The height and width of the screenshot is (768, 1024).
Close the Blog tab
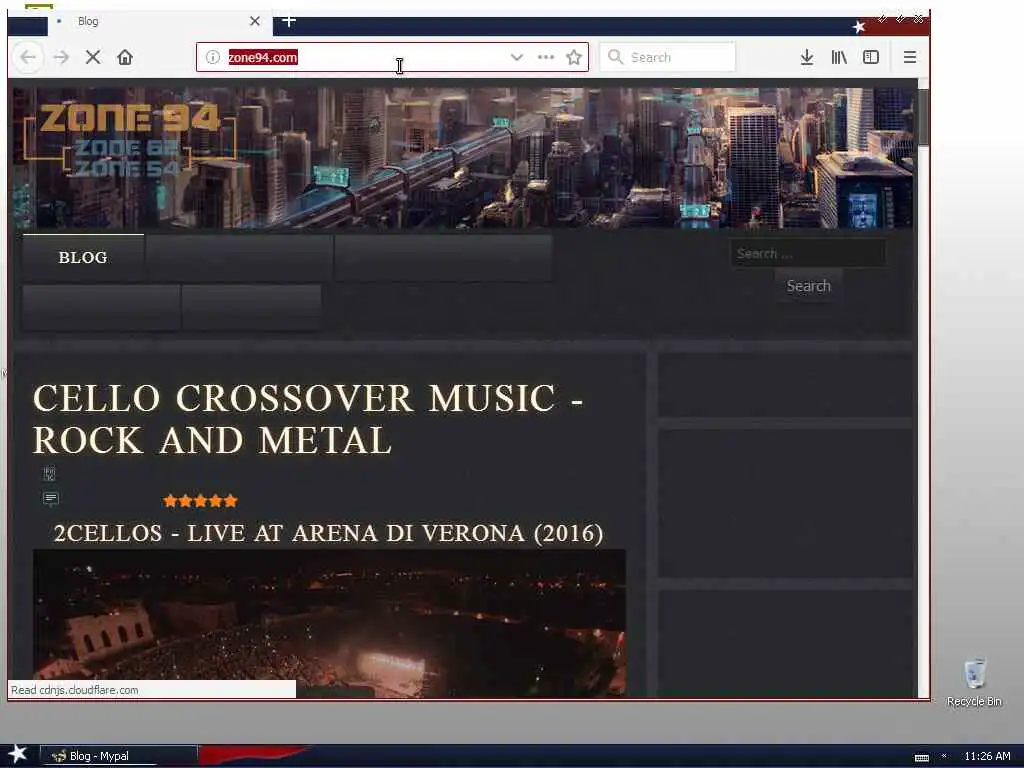pyautogui.click(x=255, y=22)
